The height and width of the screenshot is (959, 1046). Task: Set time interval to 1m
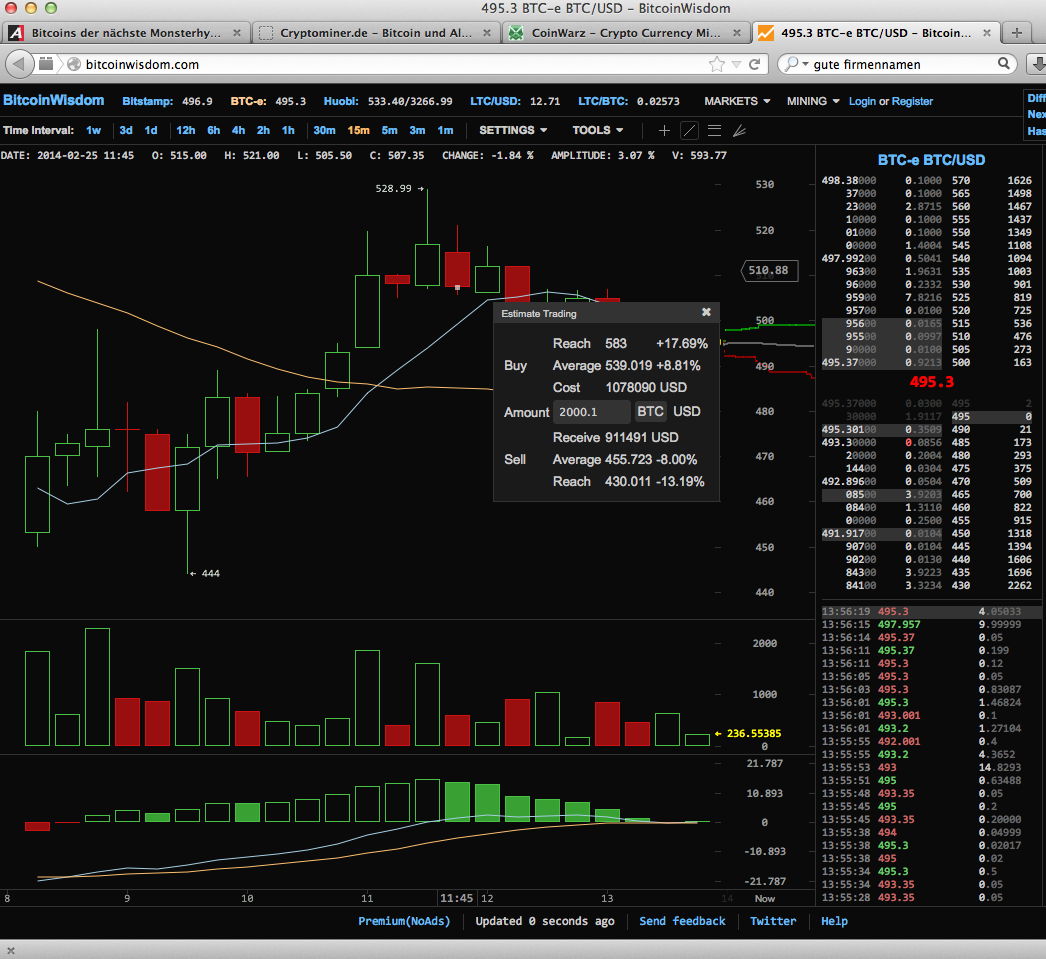446,130
